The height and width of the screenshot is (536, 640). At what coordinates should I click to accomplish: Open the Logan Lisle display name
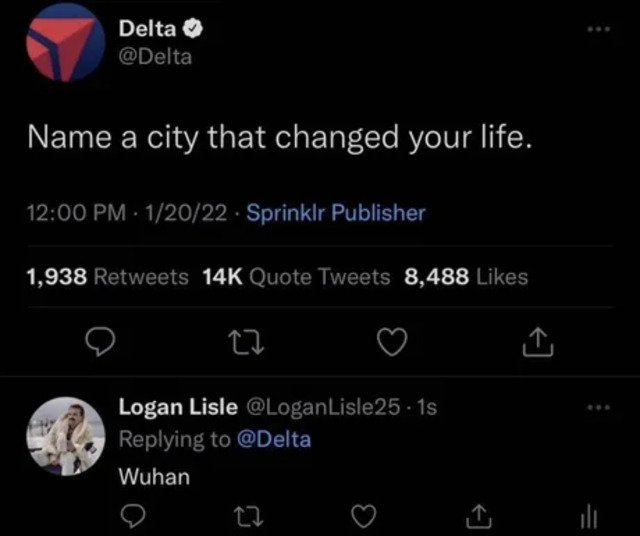pos(178,407)
